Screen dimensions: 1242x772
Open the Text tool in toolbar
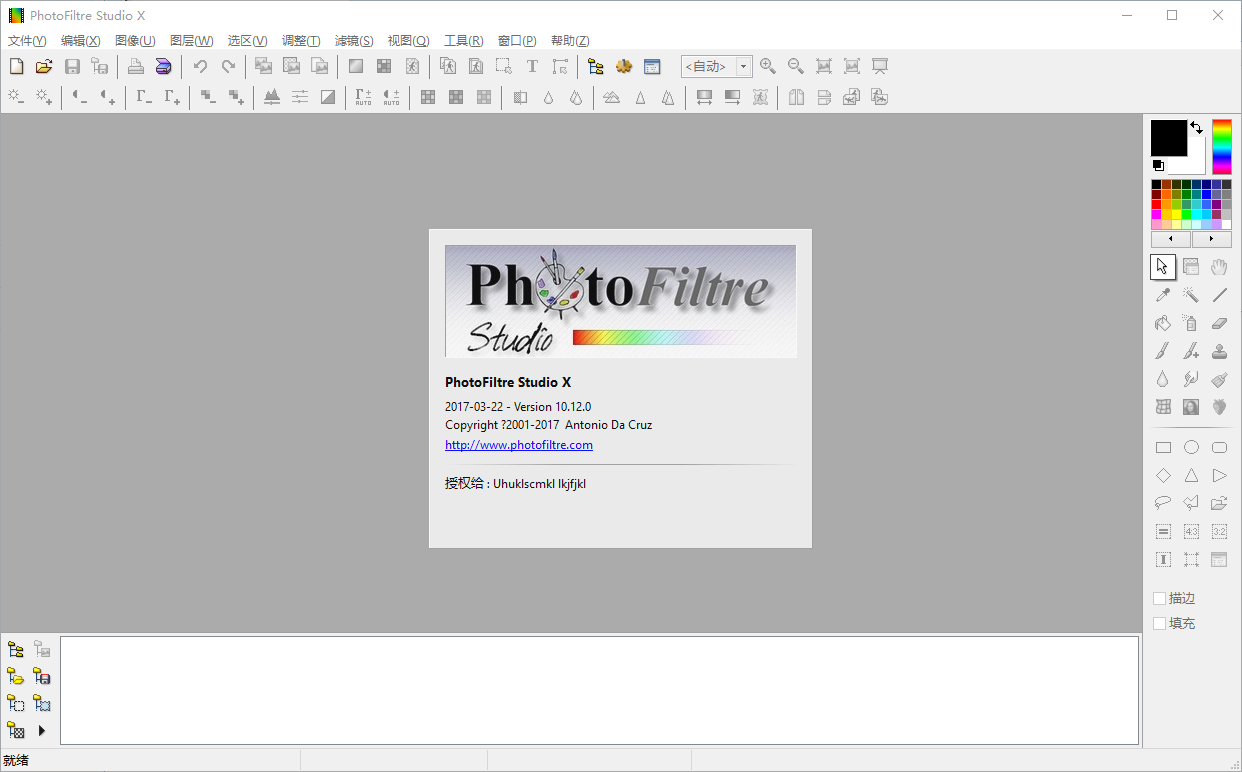(x=532, y=67)
